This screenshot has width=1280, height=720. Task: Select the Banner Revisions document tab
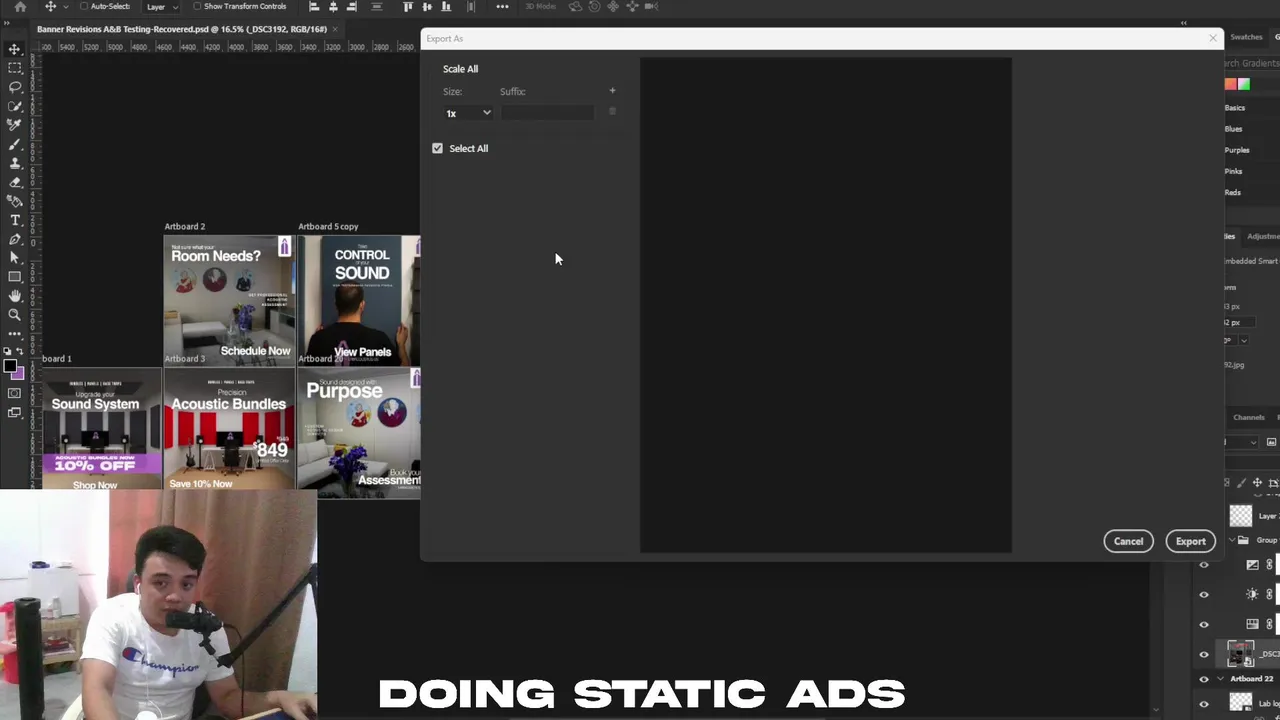point(182,29)
